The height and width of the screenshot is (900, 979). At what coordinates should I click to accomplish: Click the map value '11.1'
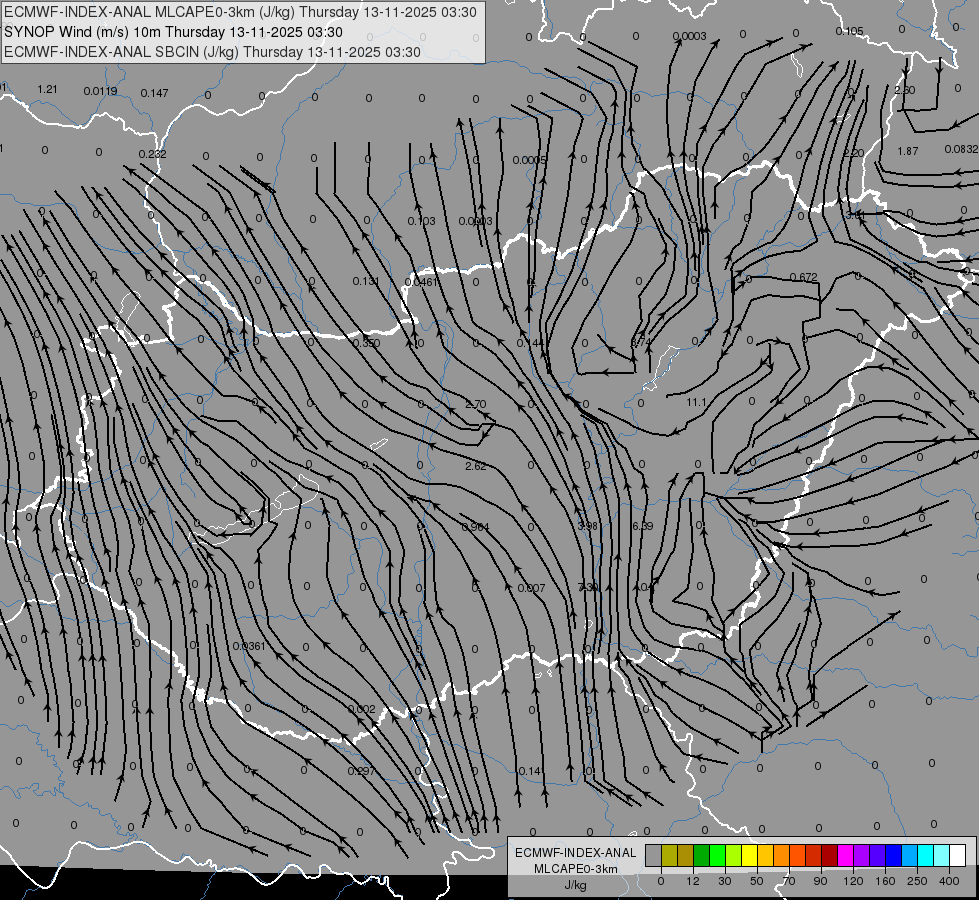[x=696, y=402]
